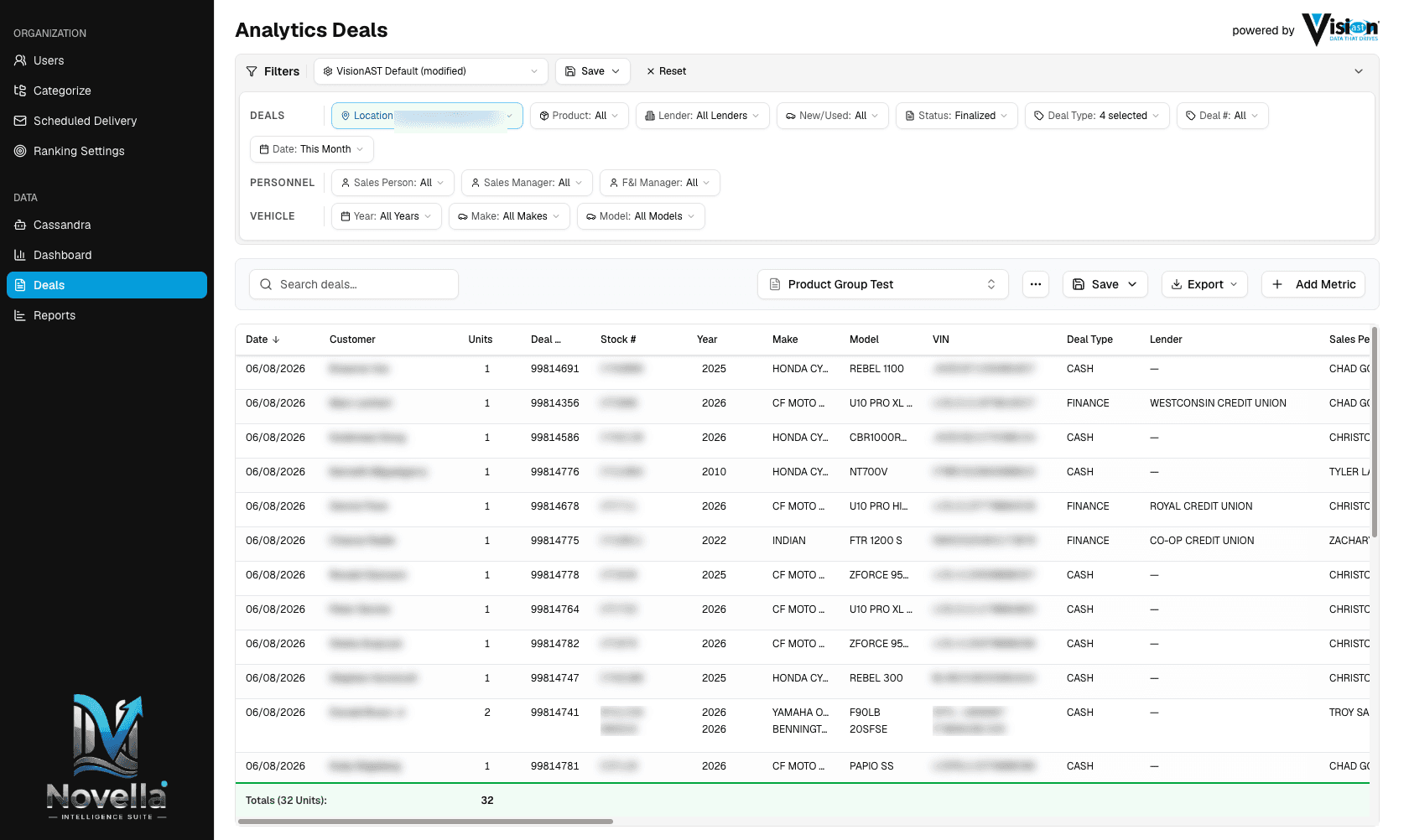This screenshot has height=840, width=1409.
Task: Open the Product Group Test view selector
Action: pos(882,284)
